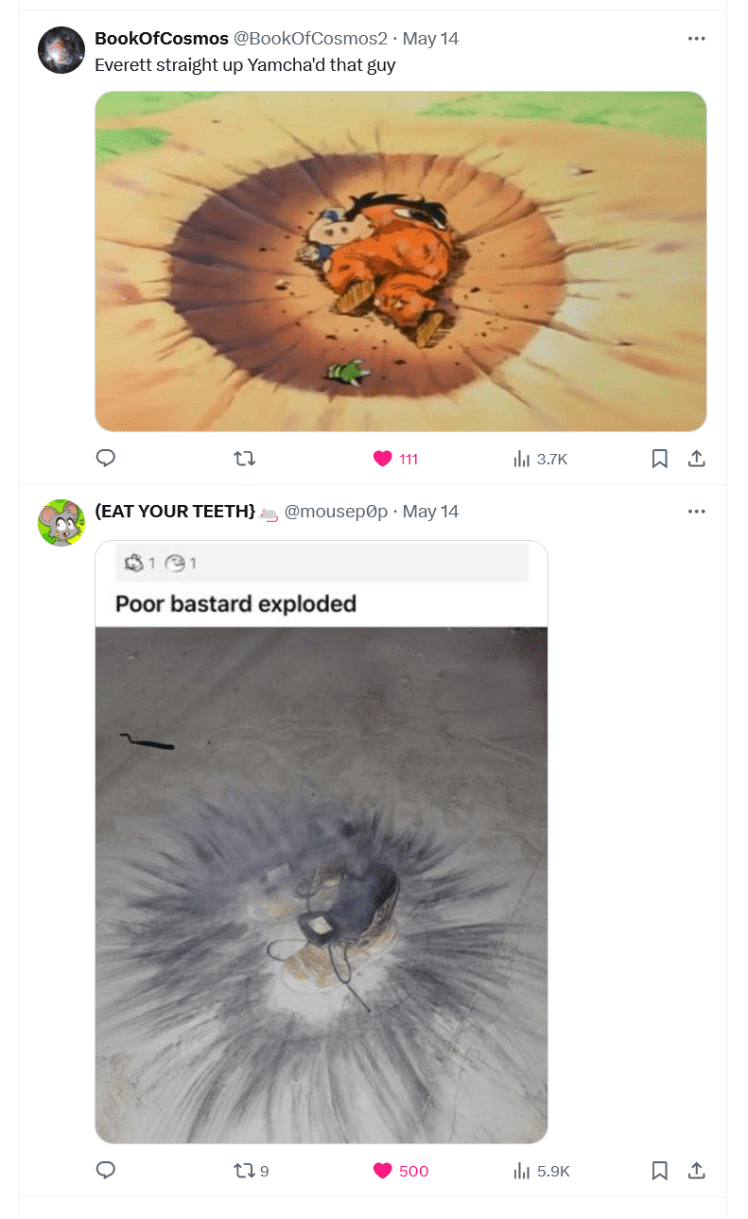Share the BookOfCosmos tweet

pyautogui.click(x=697, y=459)
